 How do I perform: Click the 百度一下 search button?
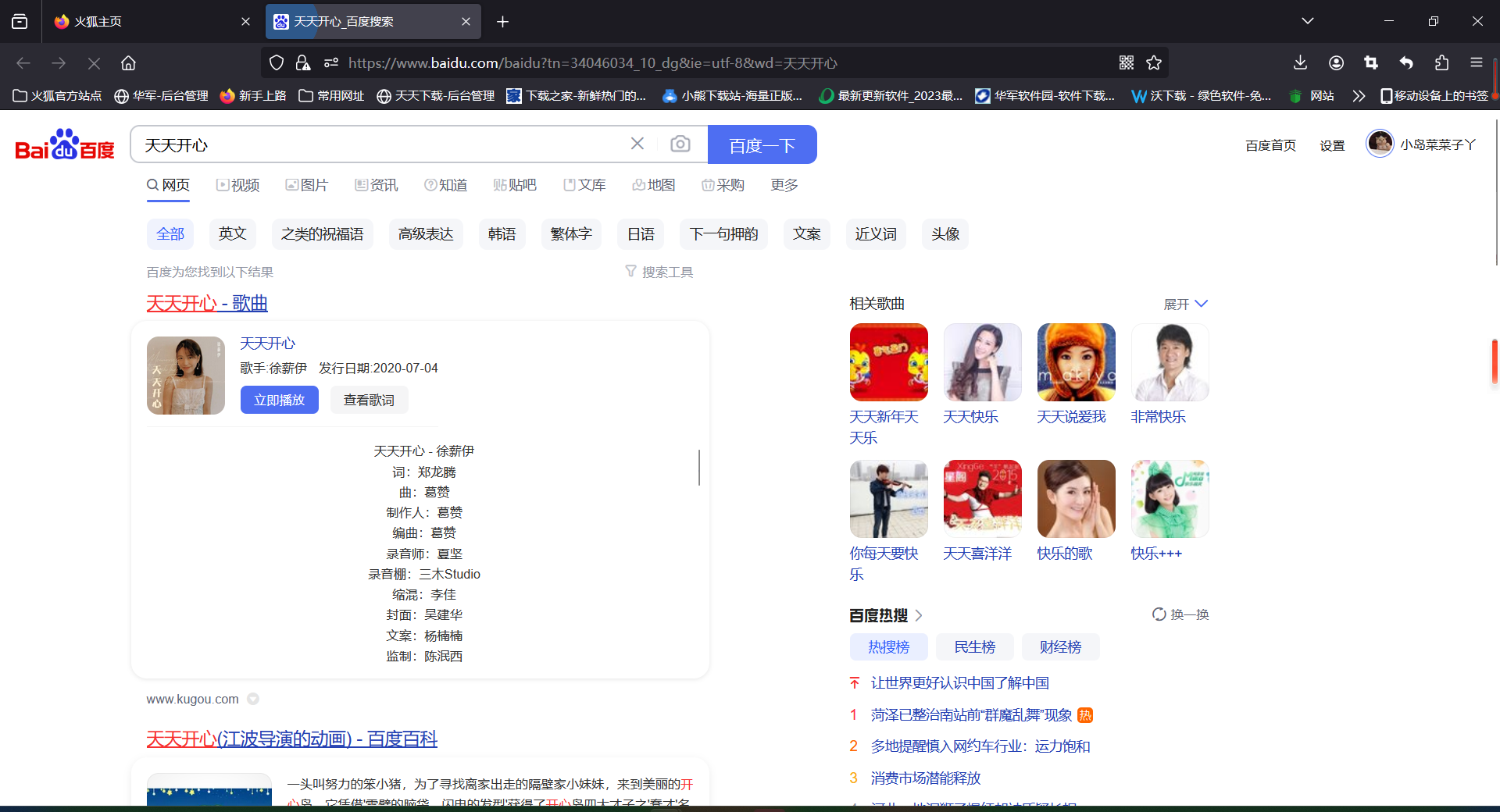[762, 144]
